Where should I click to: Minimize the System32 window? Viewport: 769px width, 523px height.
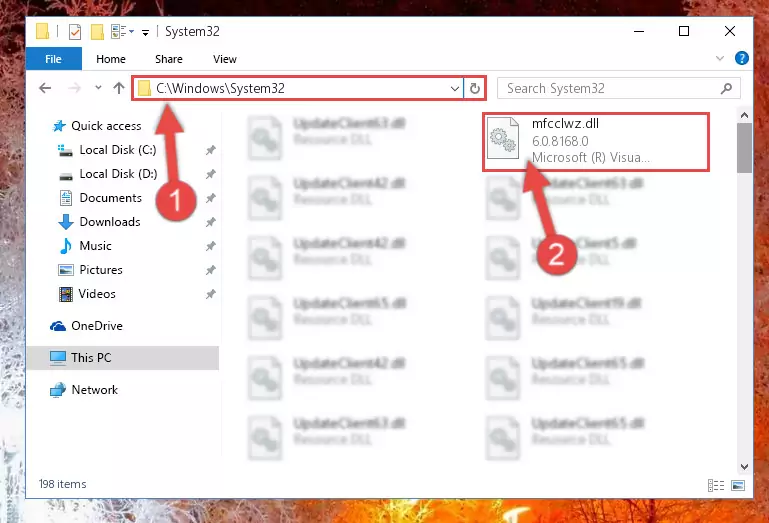[639, 31]
